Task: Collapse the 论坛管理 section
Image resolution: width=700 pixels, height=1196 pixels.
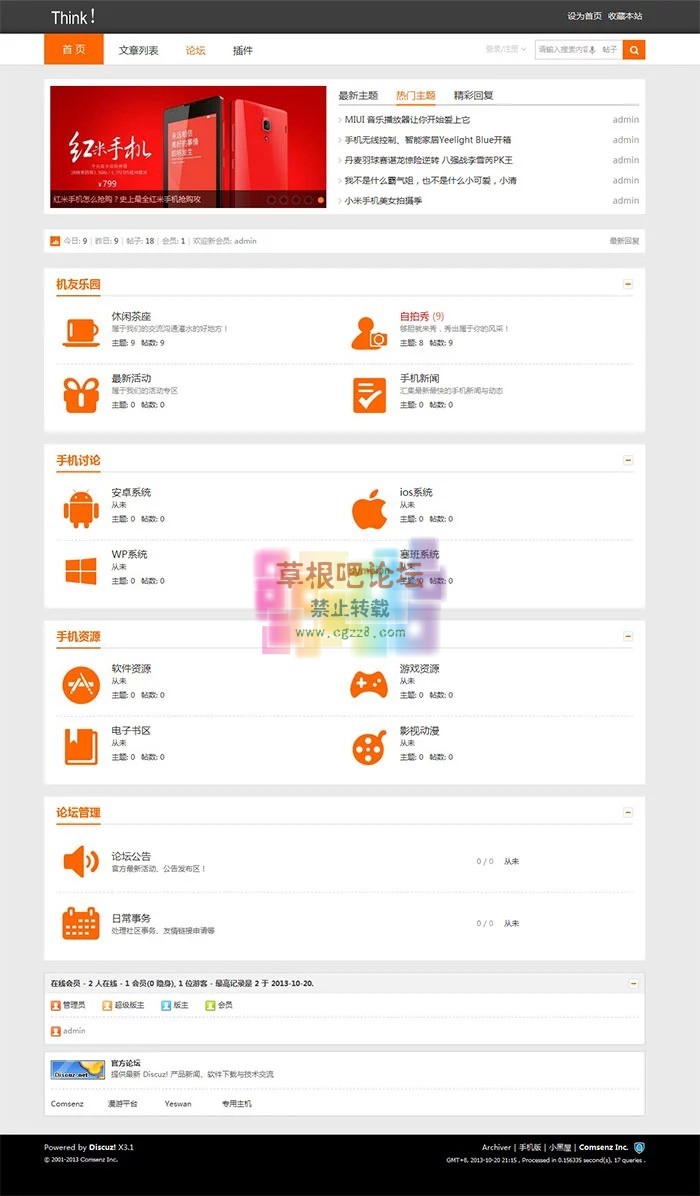Action: 628,812
